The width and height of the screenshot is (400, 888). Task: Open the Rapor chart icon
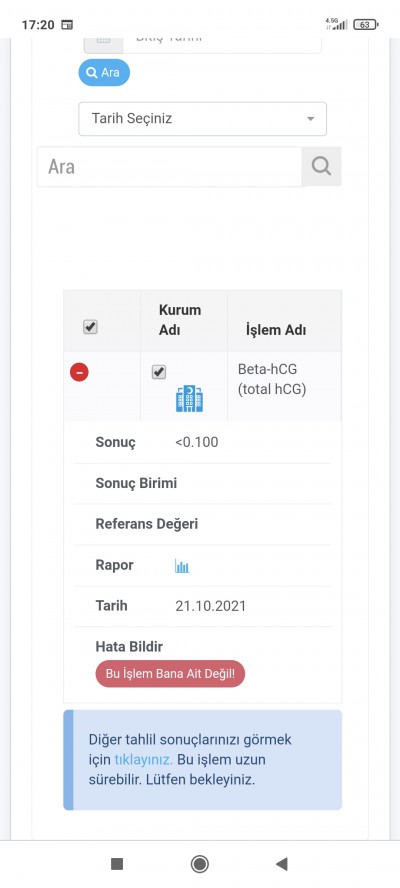coord(182,566)
